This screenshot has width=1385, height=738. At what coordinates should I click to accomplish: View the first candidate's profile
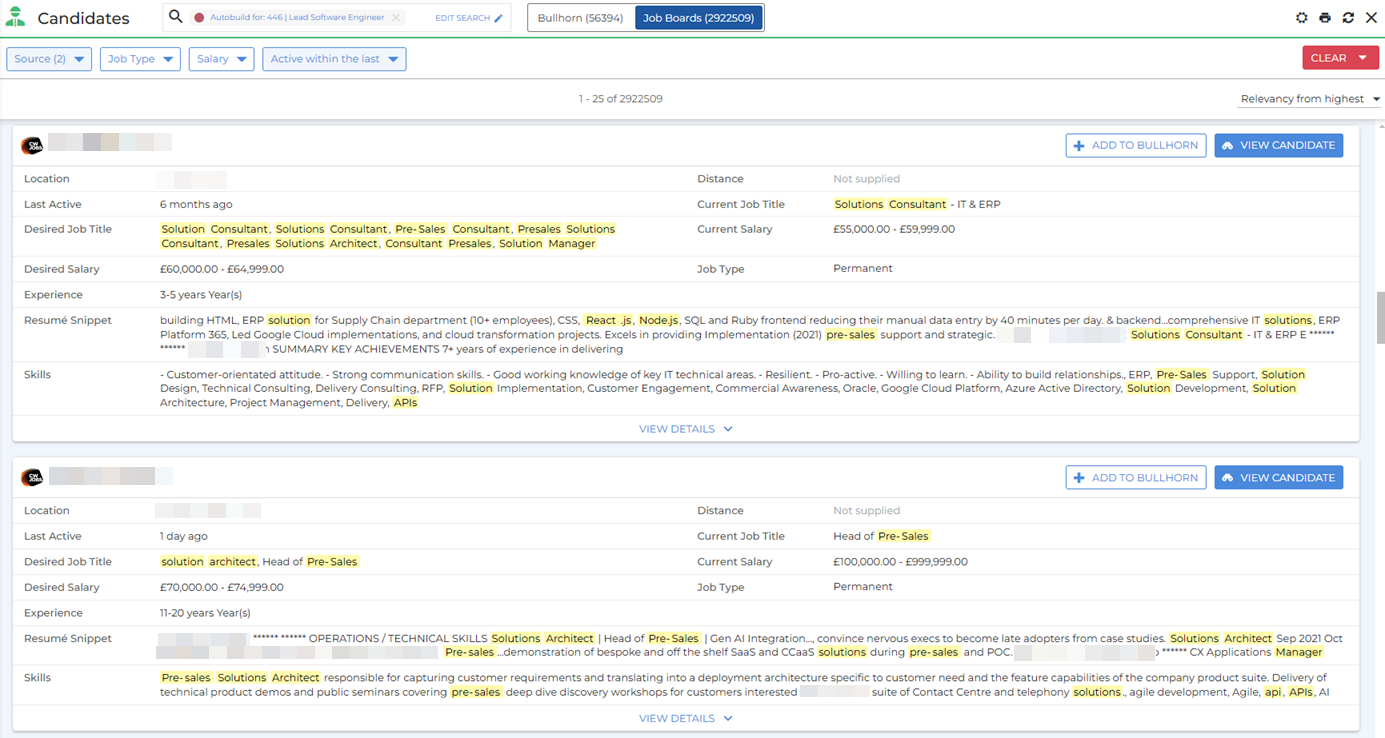(1278, 145)
